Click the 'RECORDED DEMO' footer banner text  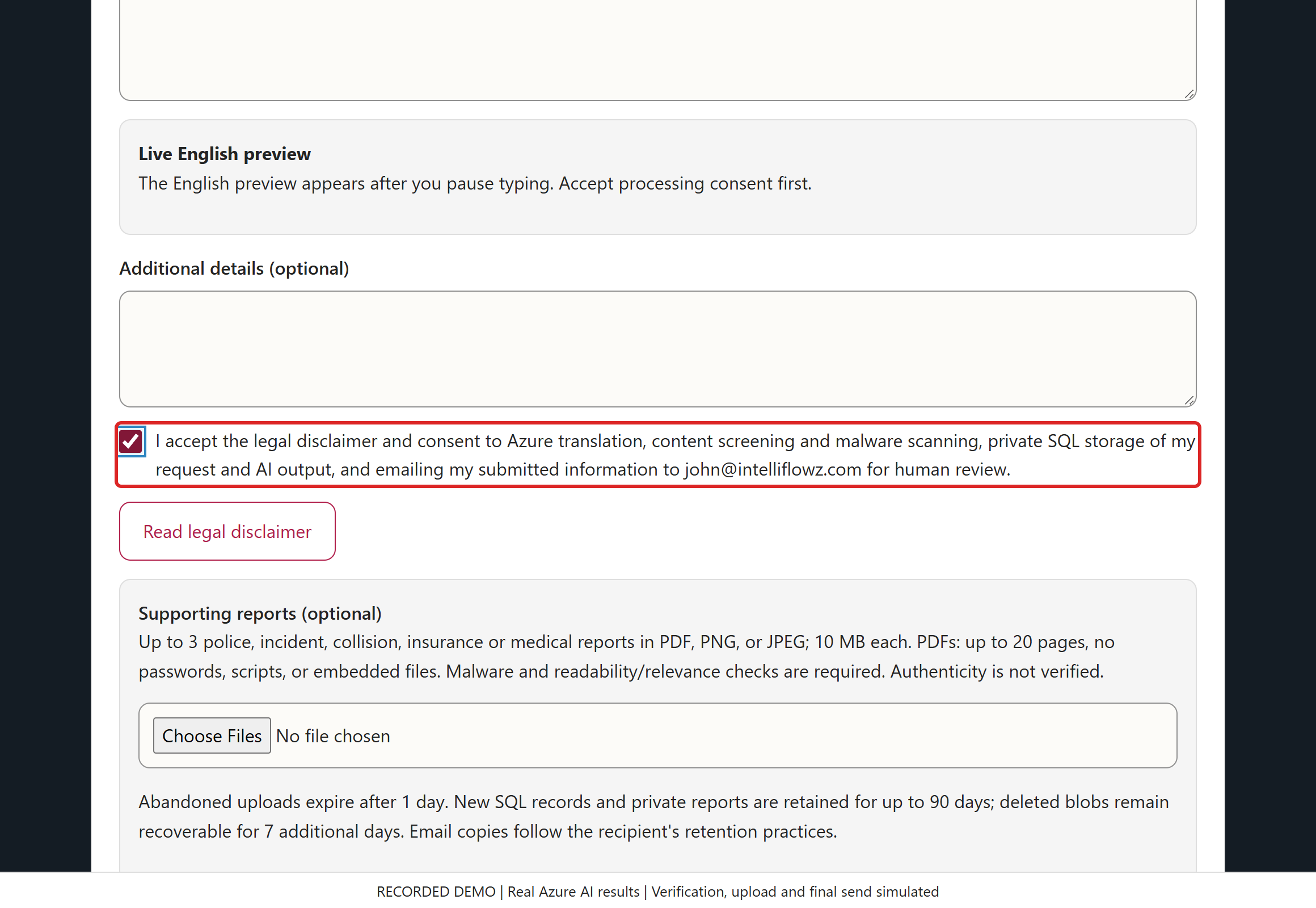(657, 892)
